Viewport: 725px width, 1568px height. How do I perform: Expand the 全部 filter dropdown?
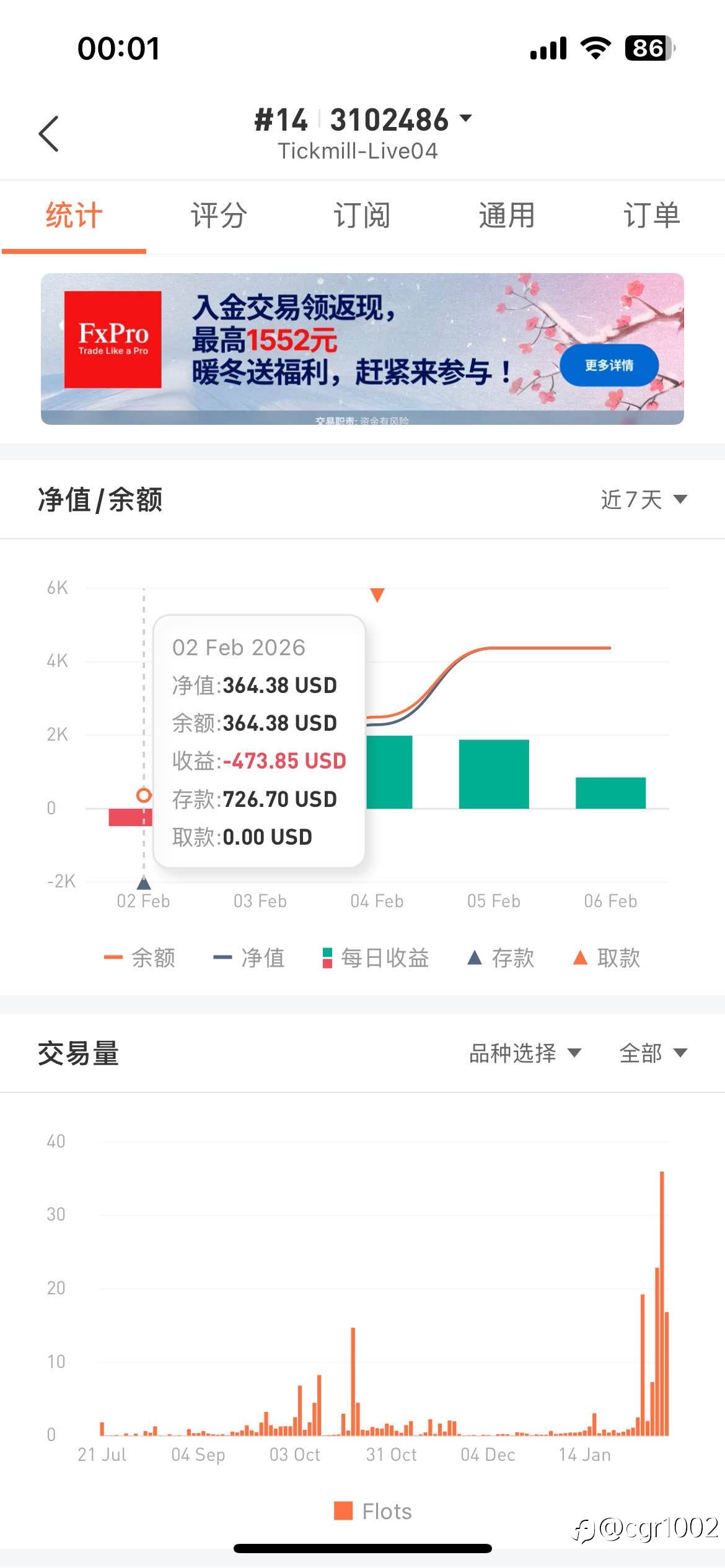[x=652, y=1053]
